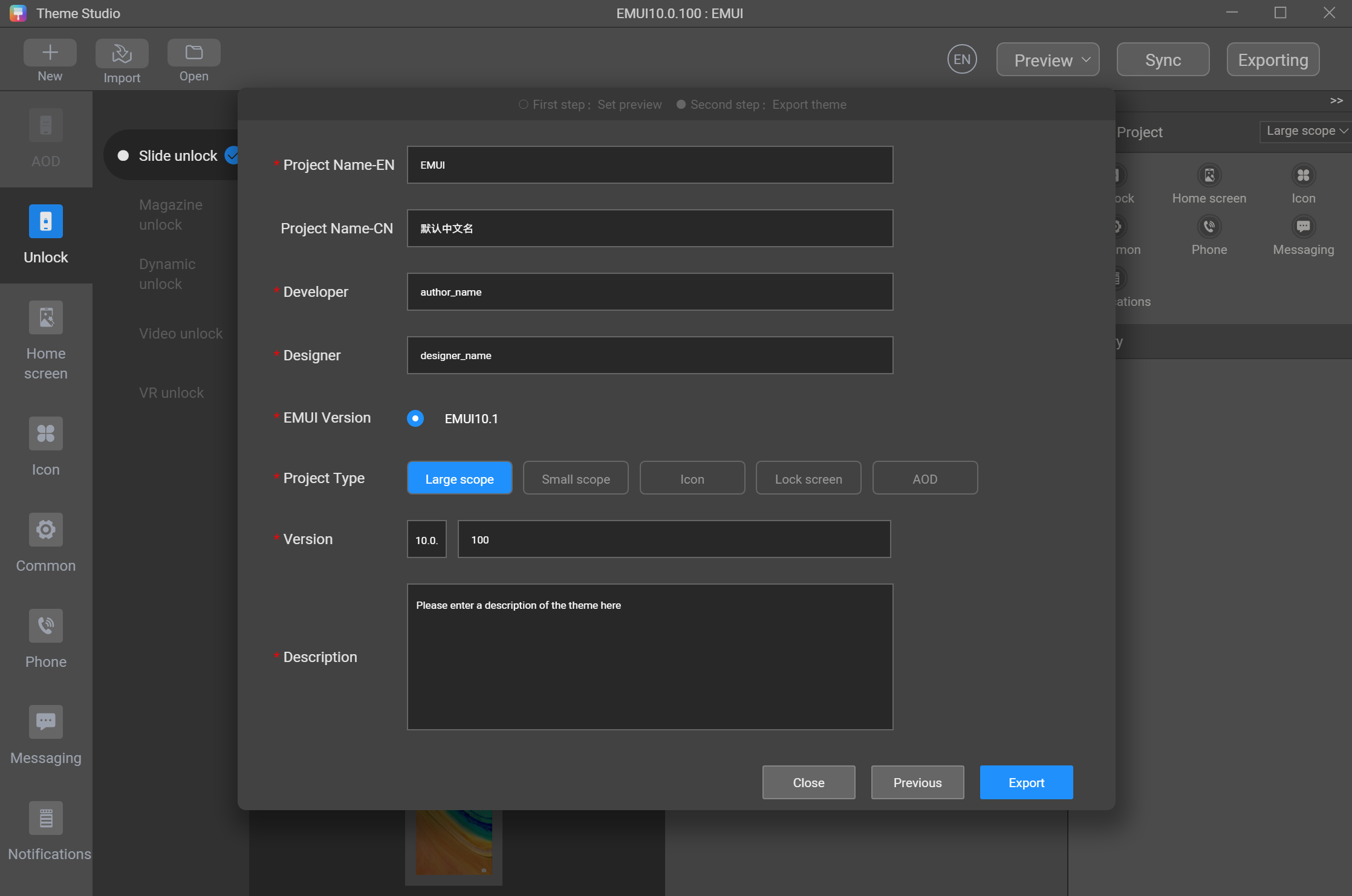Click the Project Name-EN input field

(x=650, y=164)
